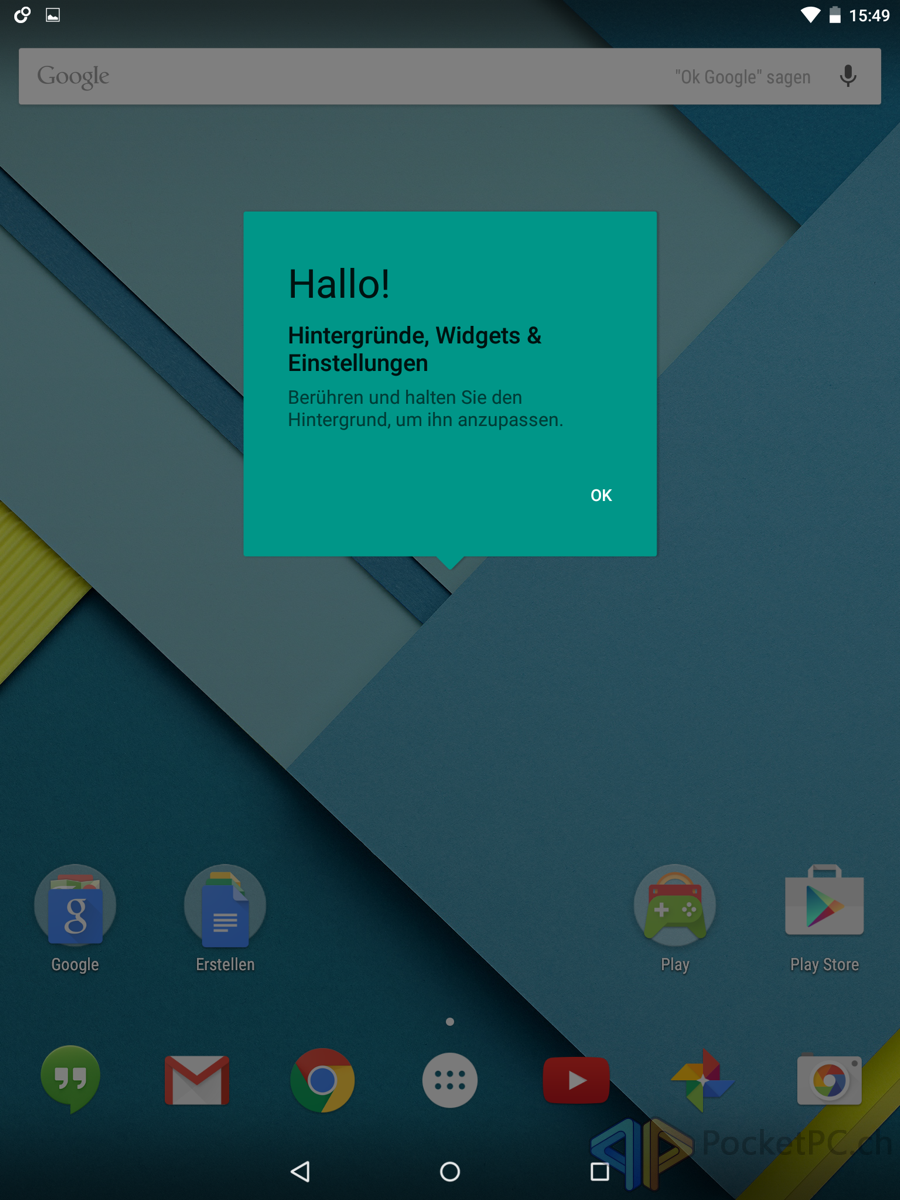Tap the home screen page indicator dot
Viewport: 900px width, 1200px height.
450,1022
